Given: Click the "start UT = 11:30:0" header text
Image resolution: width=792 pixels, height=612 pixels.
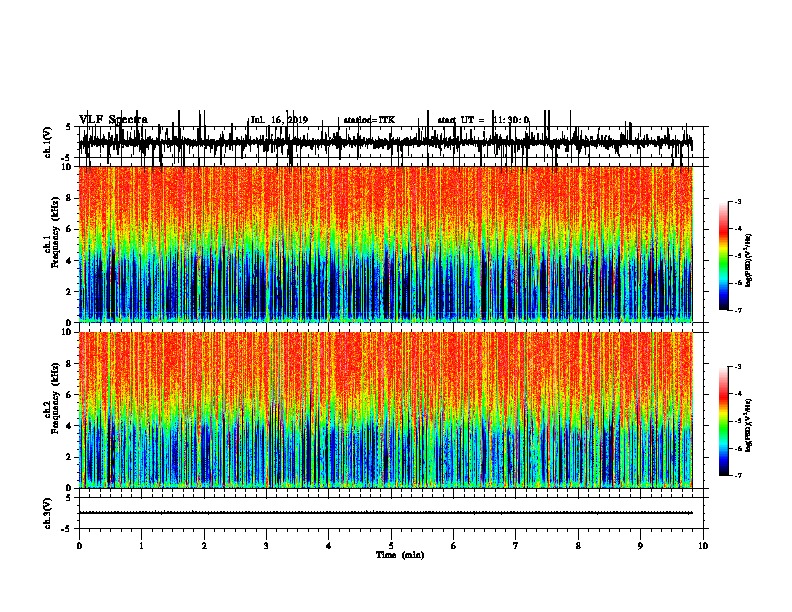Looking at the screenshot, I should [483, 120].
